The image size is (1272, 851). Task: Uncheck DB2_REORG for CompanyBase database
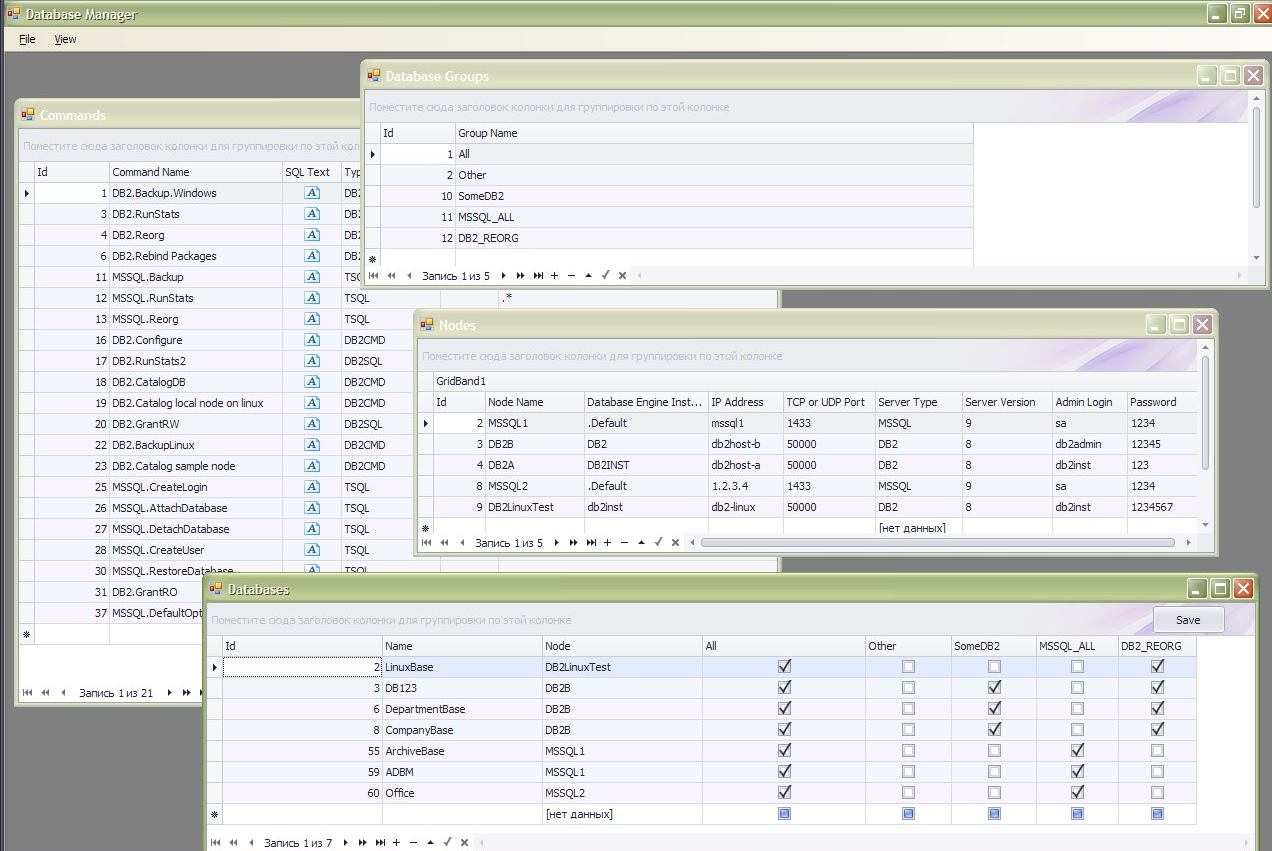(1157, 730)
